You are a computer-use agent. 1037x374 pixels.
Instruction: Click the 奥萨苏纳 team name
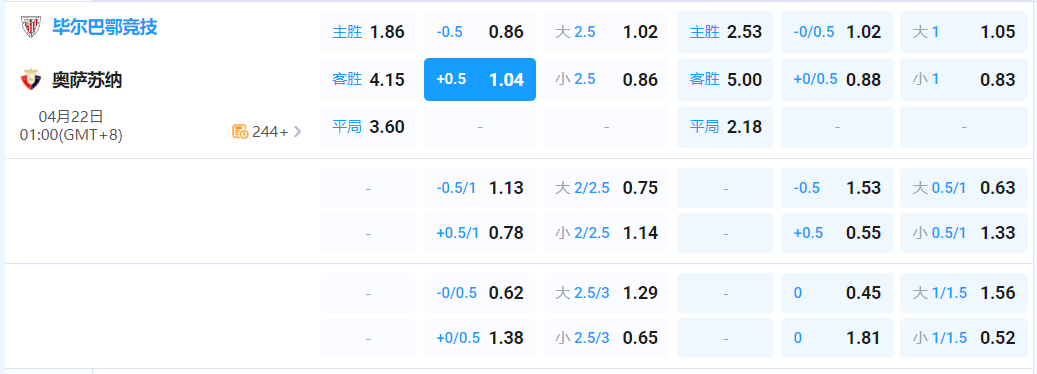(87, 81)
